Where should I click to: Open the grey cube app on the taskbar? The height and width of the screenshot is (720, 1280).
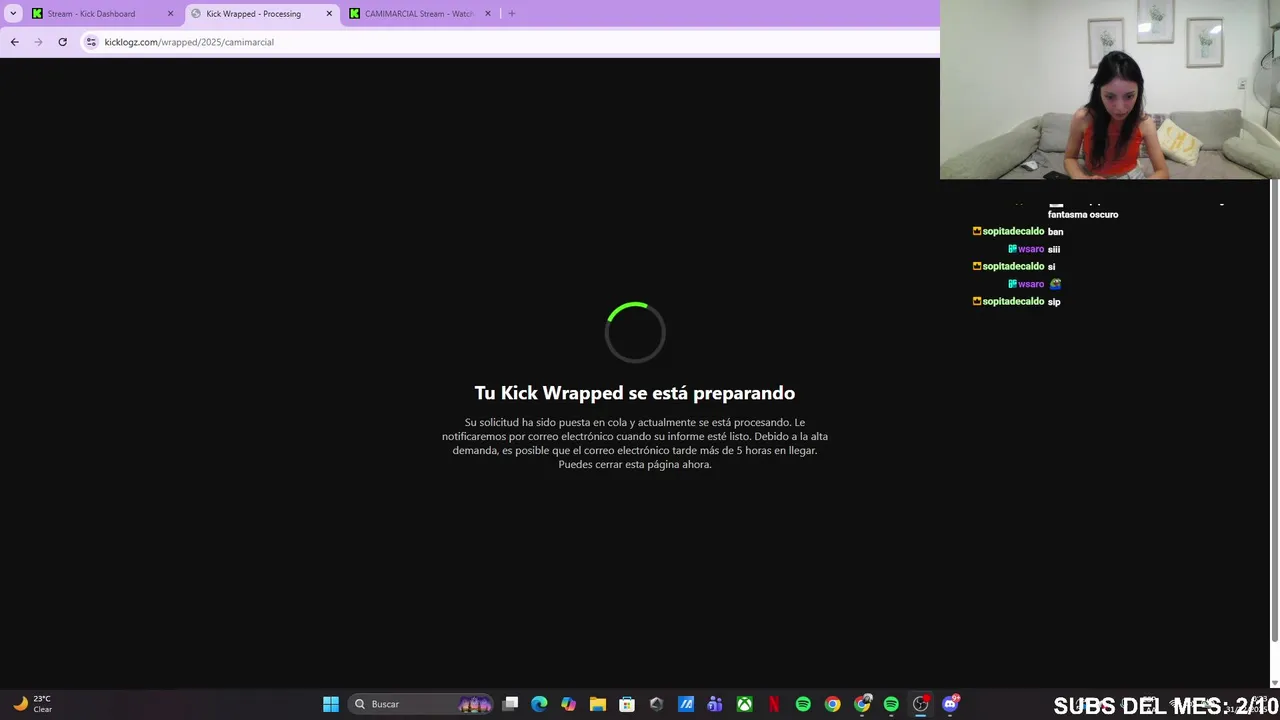pyautogui.click(x=656, y=704)
